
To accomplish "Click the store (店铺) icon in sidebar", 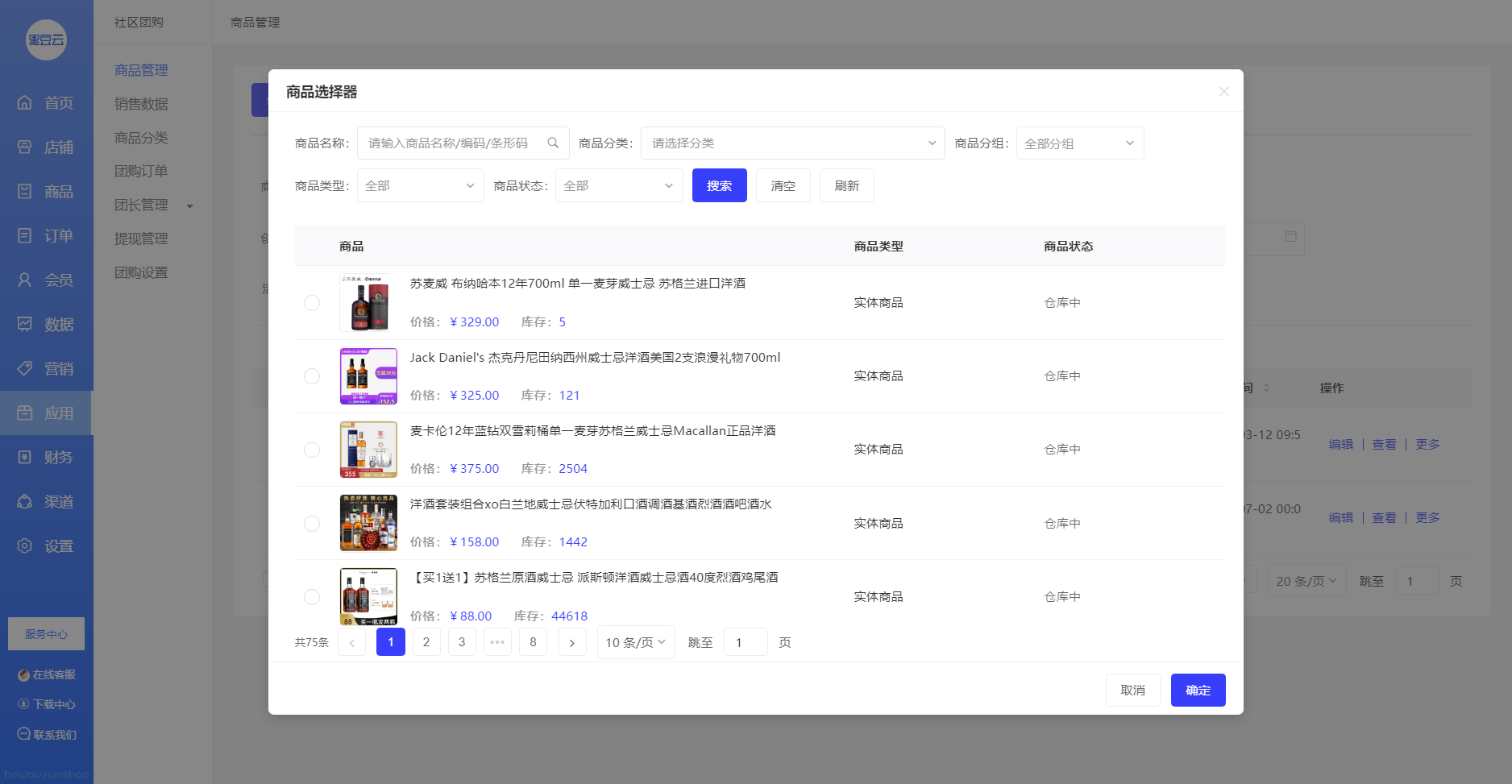I will [25, 147].
